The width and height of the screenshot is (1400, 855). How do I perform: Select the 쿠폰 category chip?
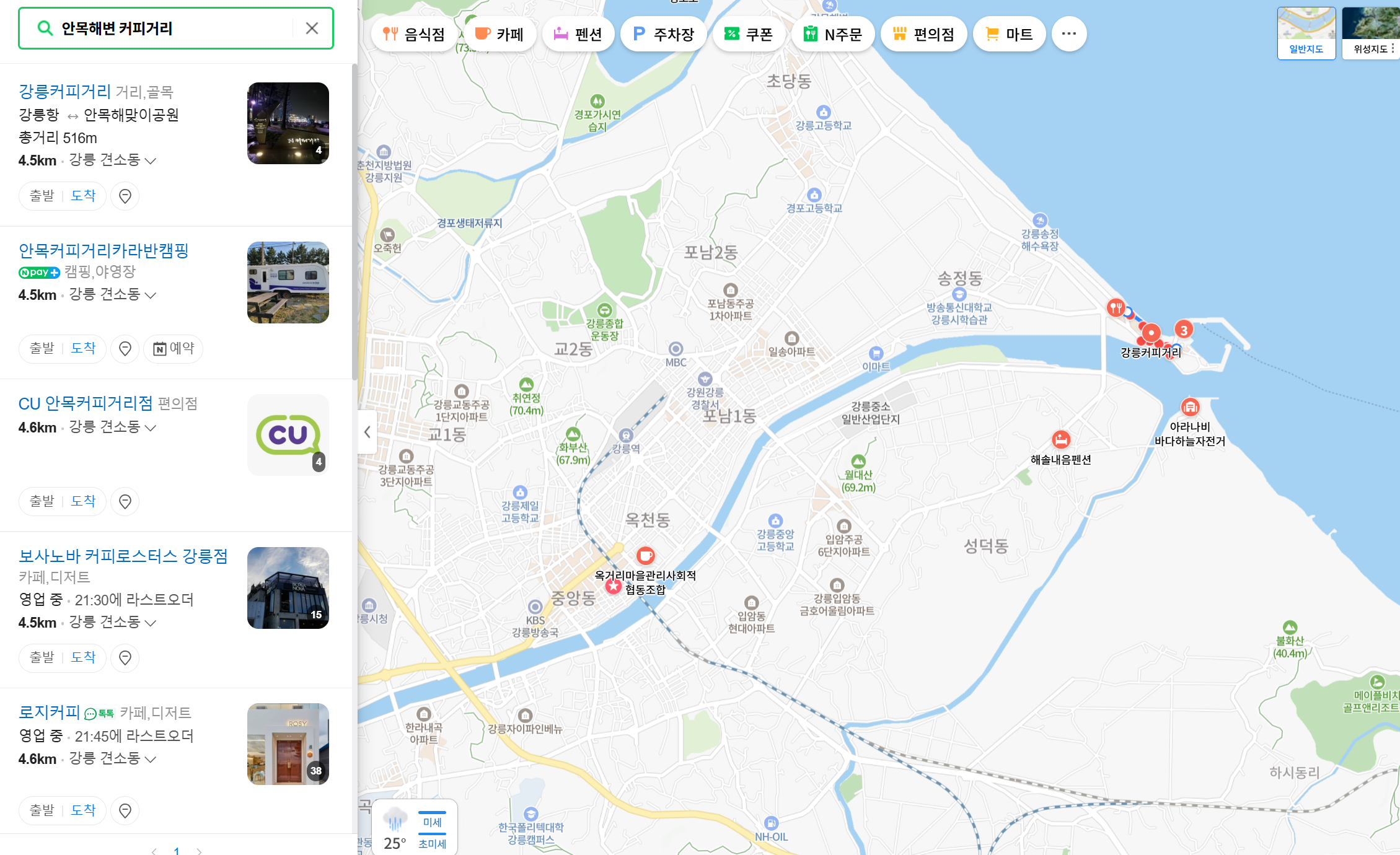point(749,34)
